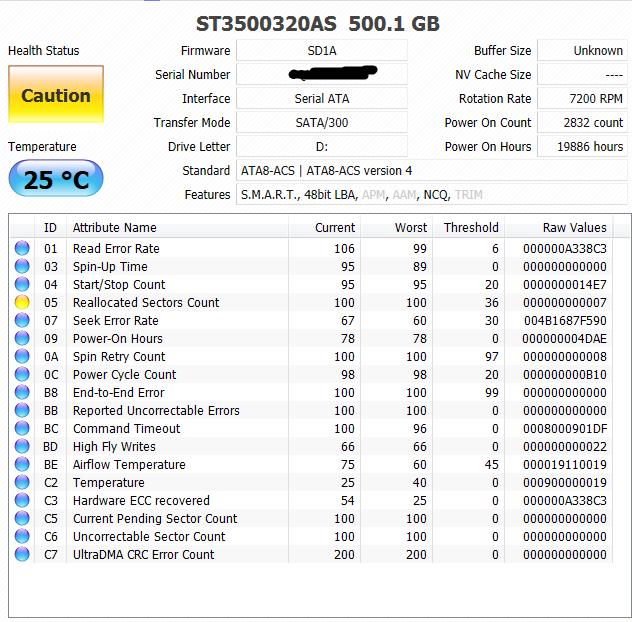Click the Rotation Rate field 7200 RPM
This screenshot has width=632, height=622.
tap(582, 98)
